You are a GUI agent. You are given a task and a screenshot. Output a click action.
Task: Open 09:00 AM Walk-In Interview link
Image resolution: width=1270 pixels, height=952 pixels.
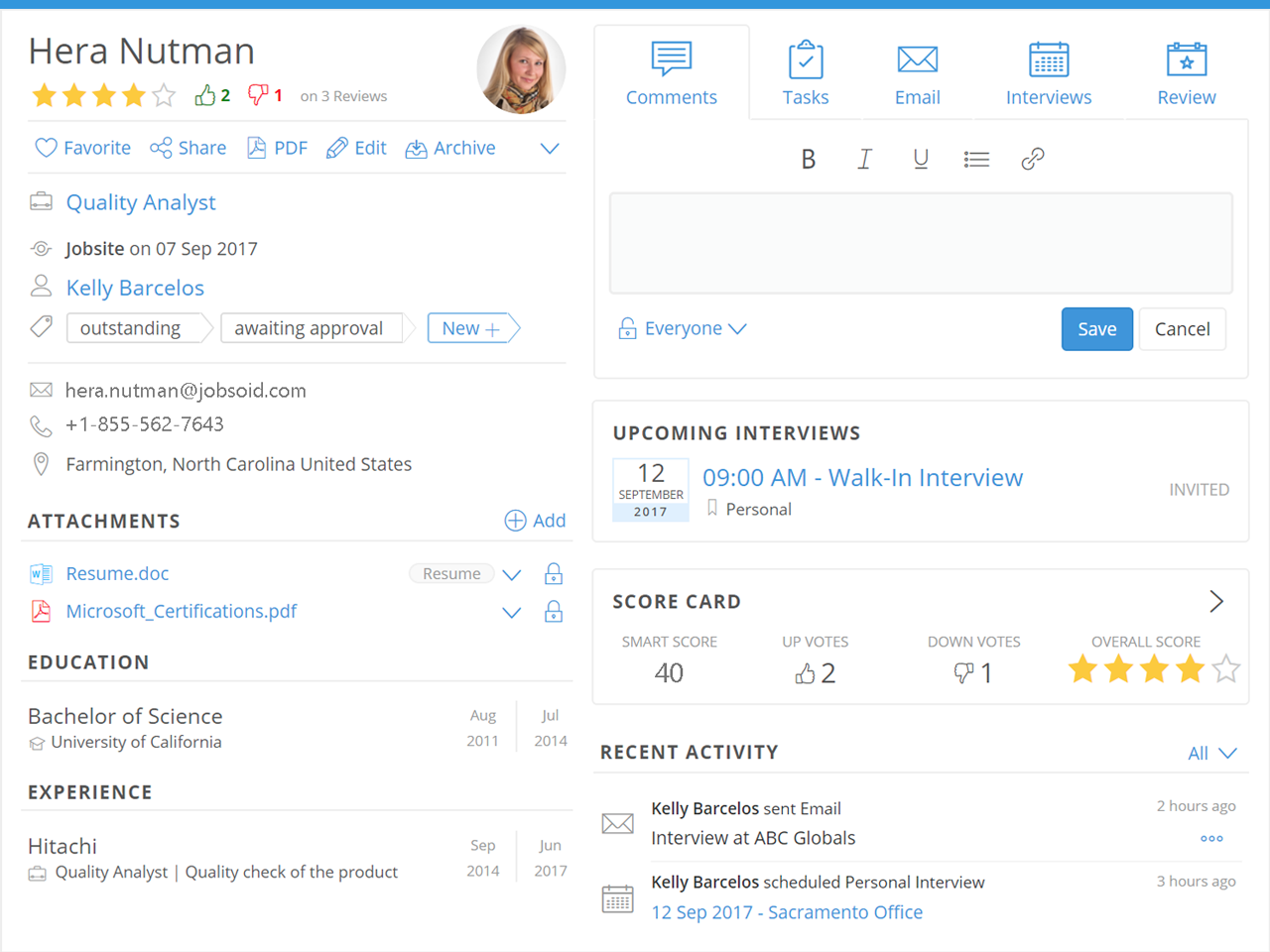click(x=862, y=477)
